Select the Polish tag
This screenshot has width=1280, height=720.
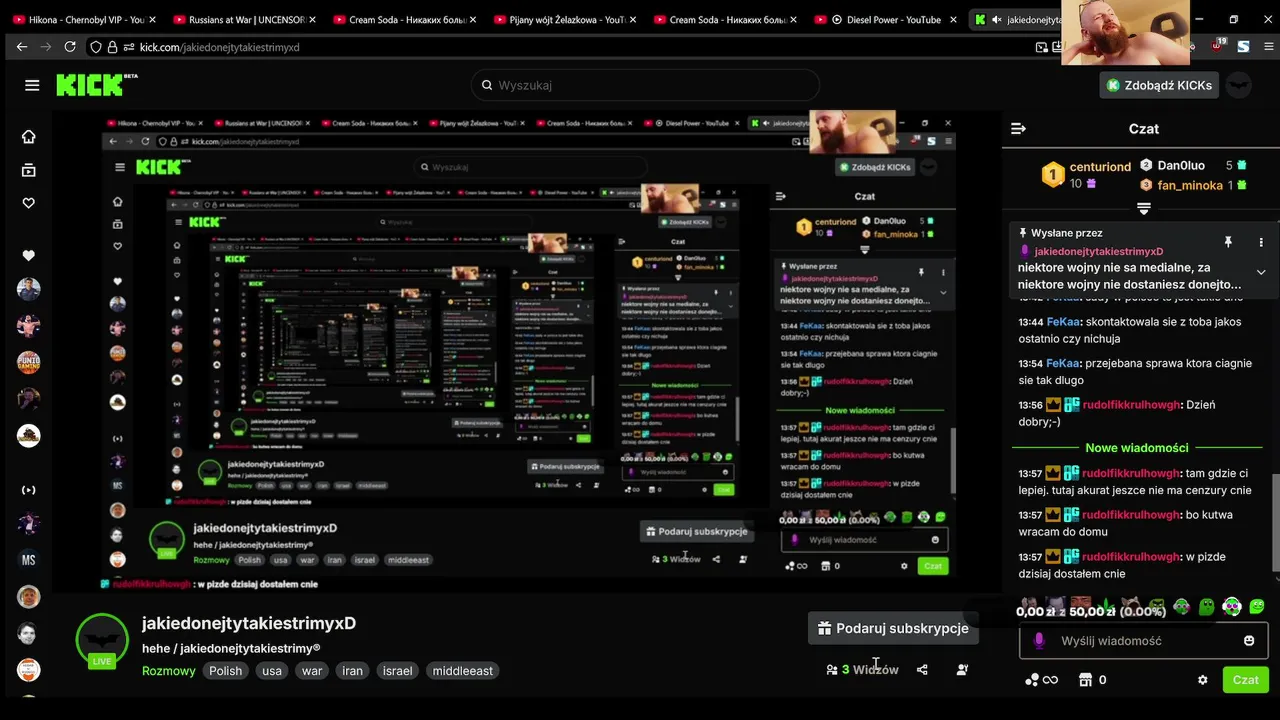[x=225, y=671]
